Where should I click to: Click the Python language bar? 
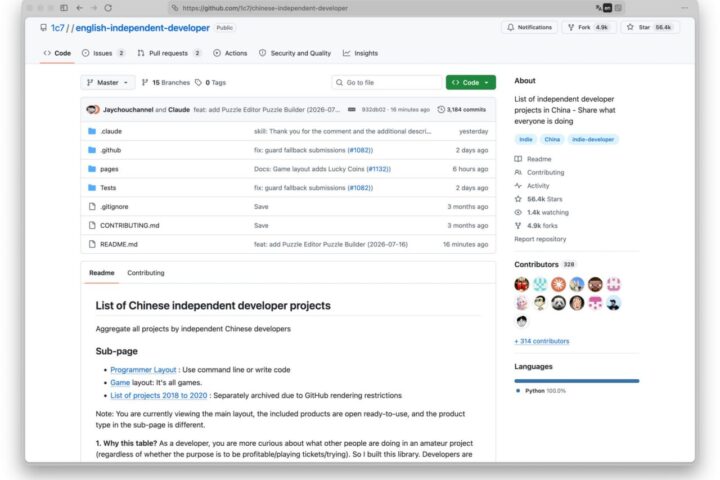coord(577,381)
